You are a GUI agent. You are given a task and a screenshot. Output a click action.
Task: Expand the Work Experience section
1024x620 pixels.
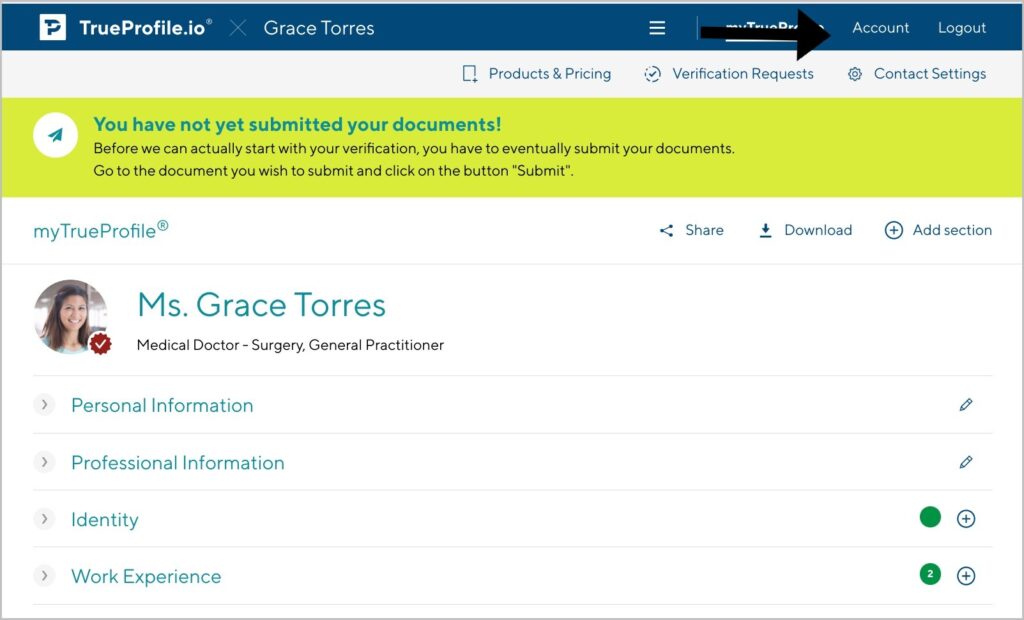[44, 576]
